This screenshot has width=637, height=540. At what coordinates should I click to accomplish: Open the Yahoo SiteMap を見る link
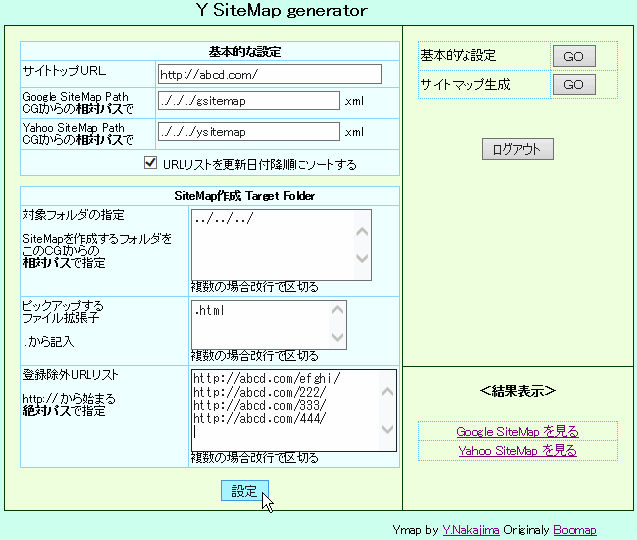coord(517,451)
